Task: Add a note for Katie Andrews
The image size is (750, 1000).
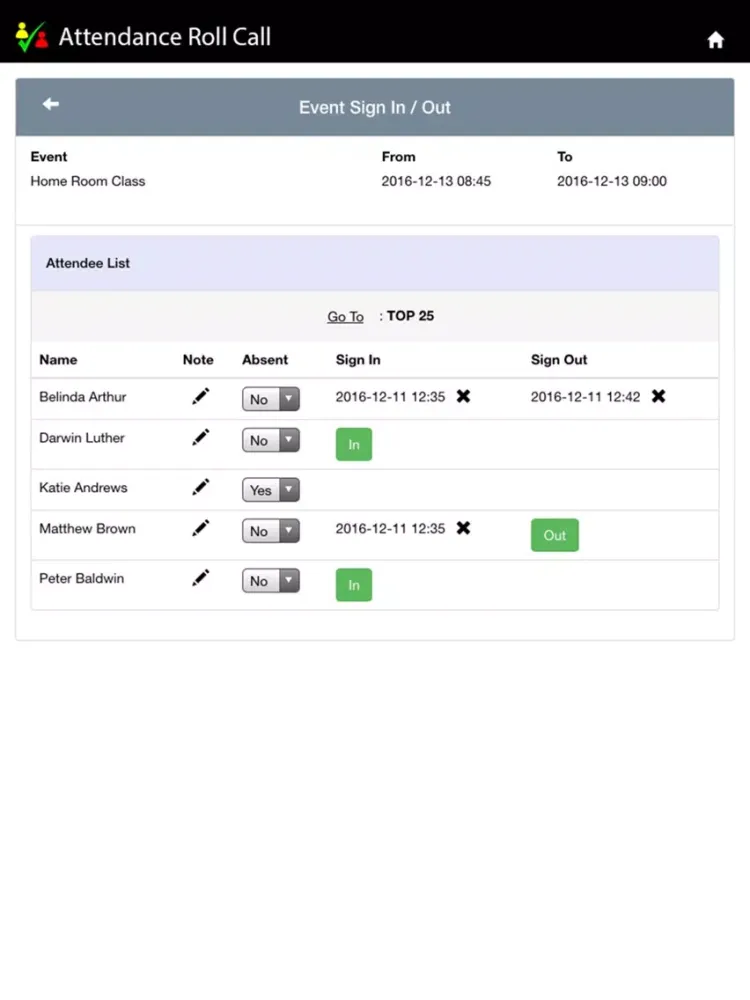Action: (201, 487)
